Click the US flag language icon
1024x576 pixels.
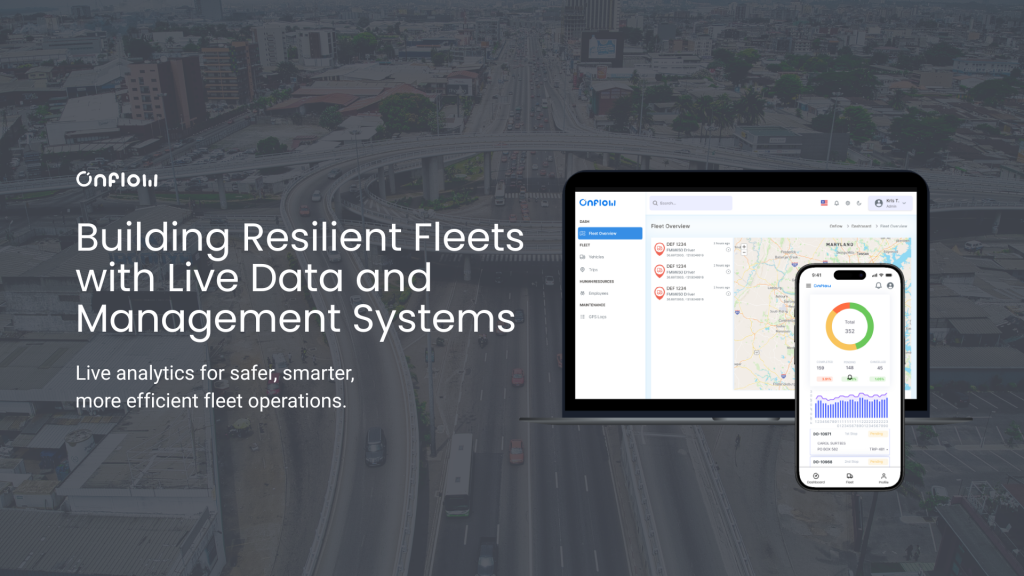(x=824, y=203)
